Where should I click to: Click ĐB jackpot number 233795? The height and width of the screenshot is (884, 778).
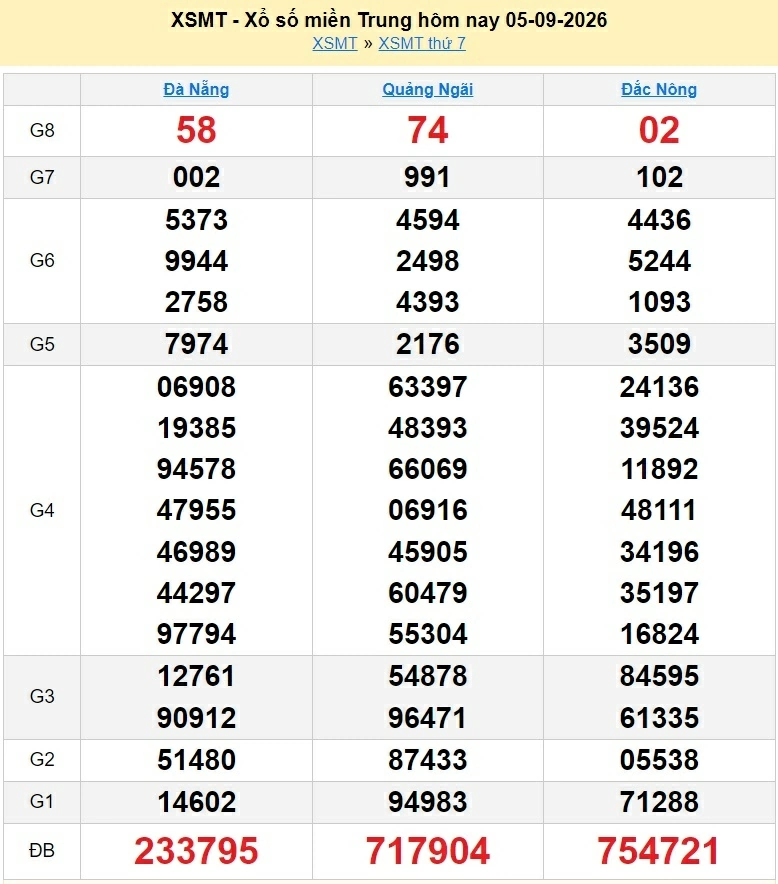pyautogui.click(x=196, y=851)
